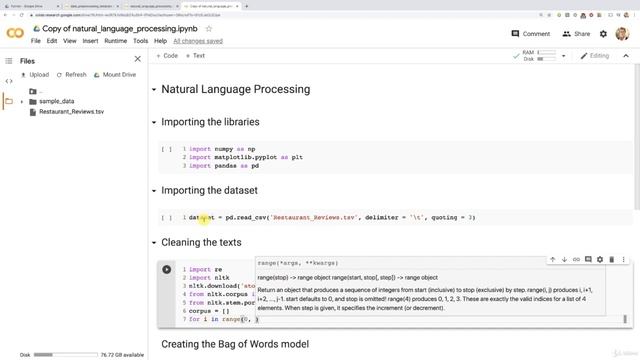Close the Files panel
640x360 pixels.
(138, 59)
